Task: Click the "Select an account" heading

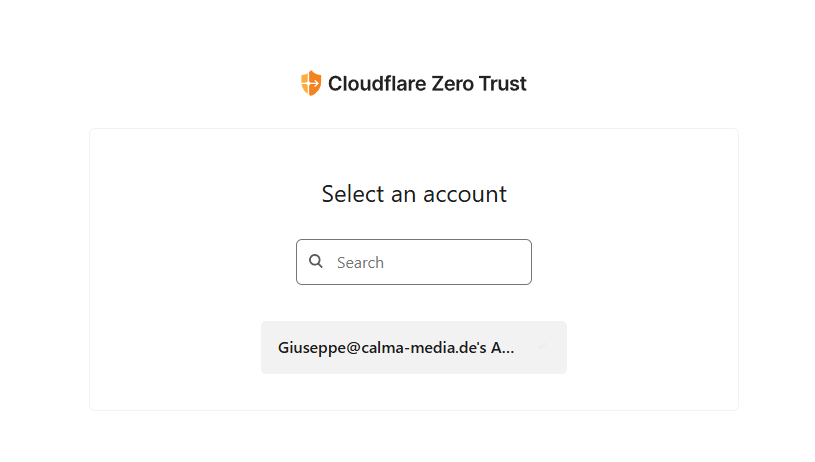Action: pos(414,194)
